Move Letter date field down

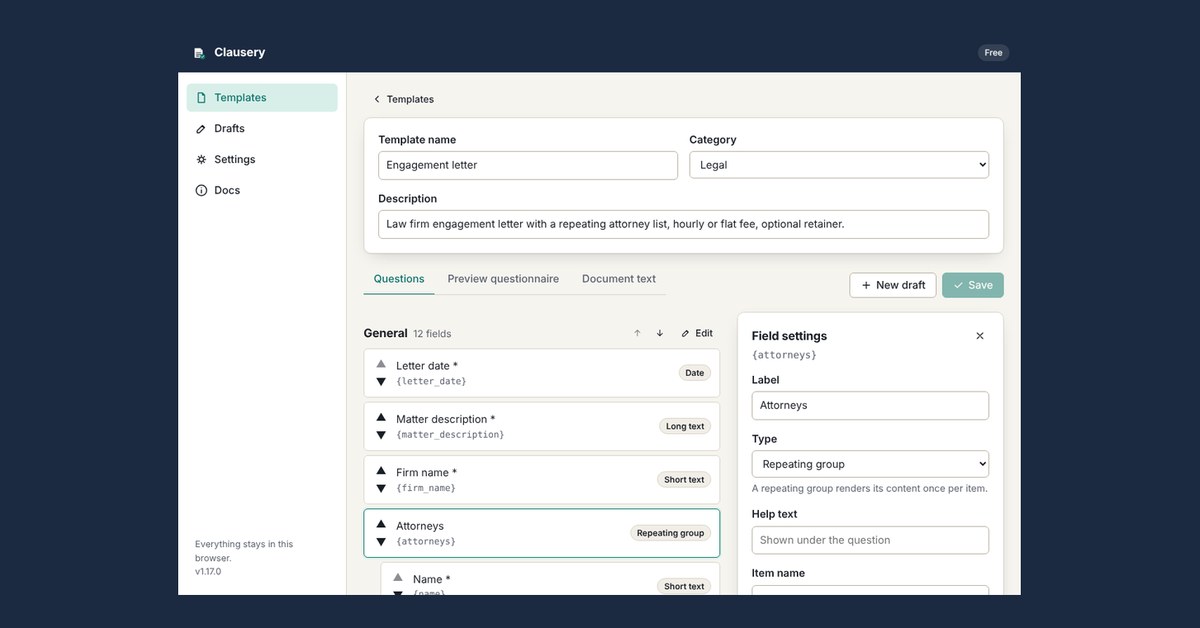(381, 382)
